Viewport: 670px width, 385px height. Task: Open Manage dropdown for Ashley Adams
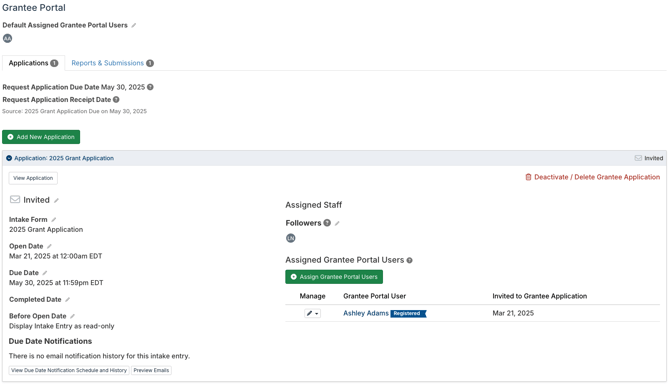click(x=312, y=313)
